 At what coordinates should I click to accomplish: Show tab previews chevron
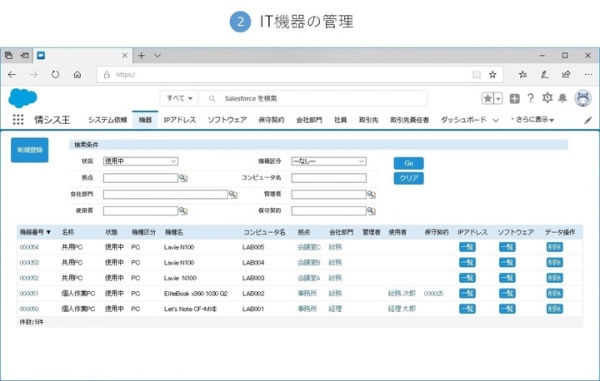pyautogui.click(x=157, y=55)
